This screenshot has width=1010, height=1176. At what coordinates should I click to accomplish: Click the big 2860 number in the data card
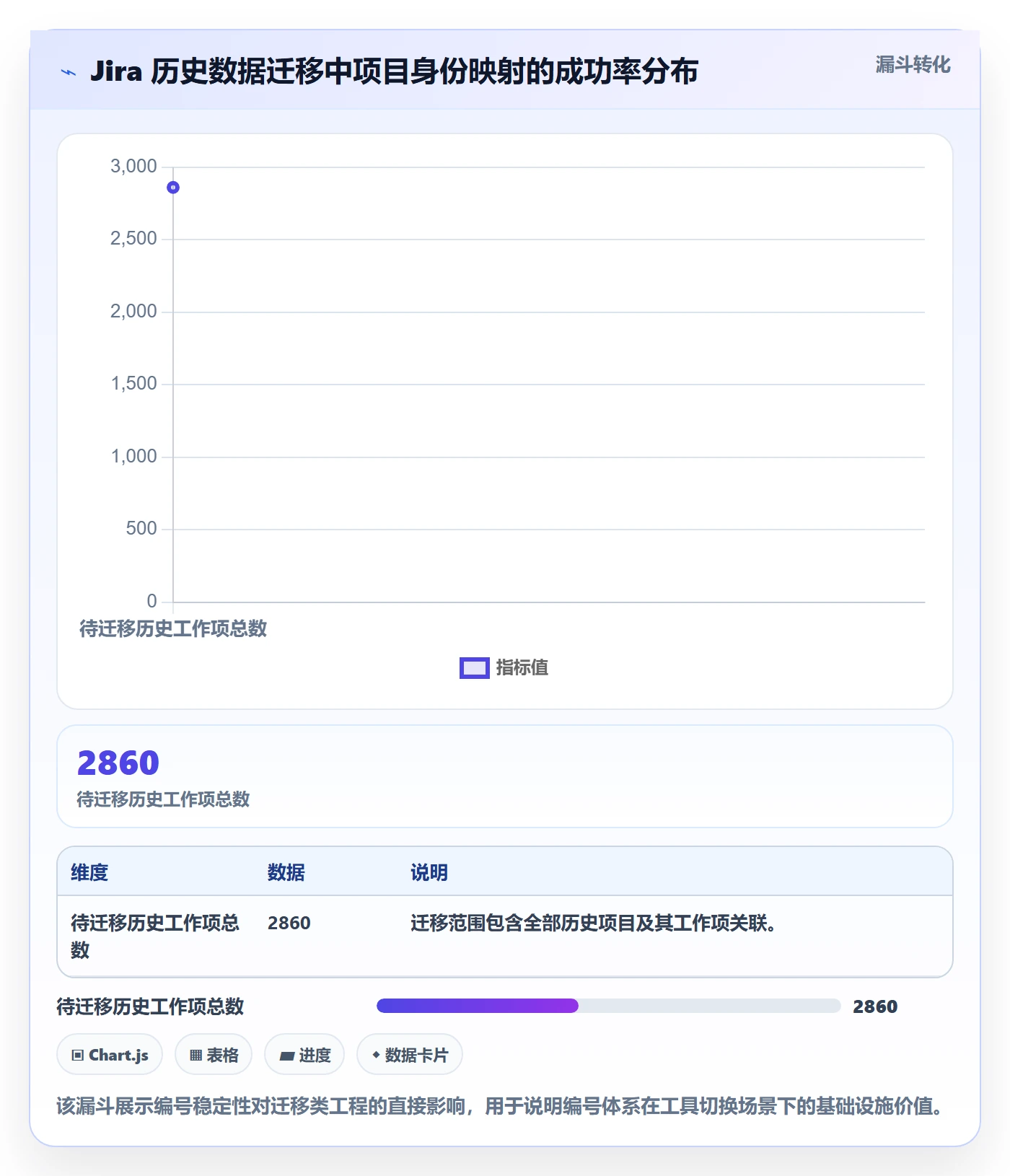[x=118, y=763]
